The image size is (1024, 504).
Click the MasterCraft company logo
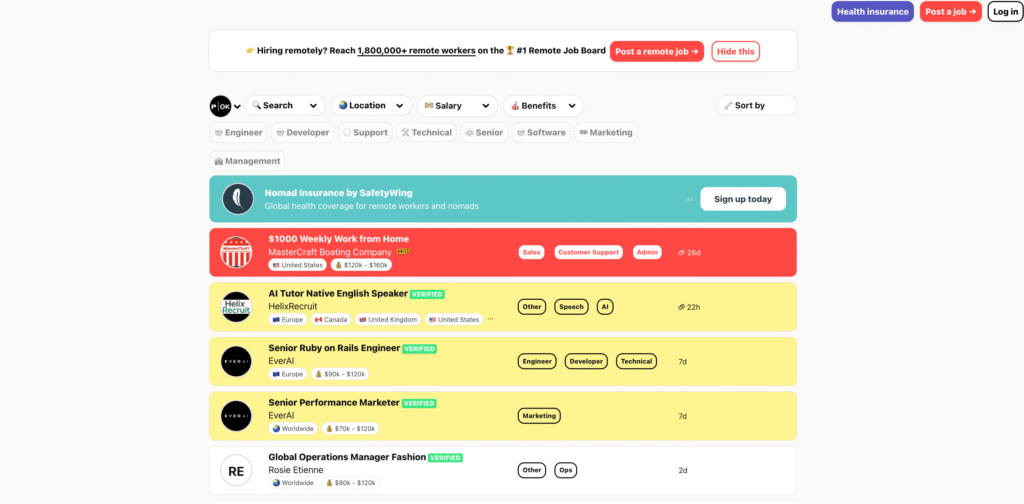(x=236, y=252)
